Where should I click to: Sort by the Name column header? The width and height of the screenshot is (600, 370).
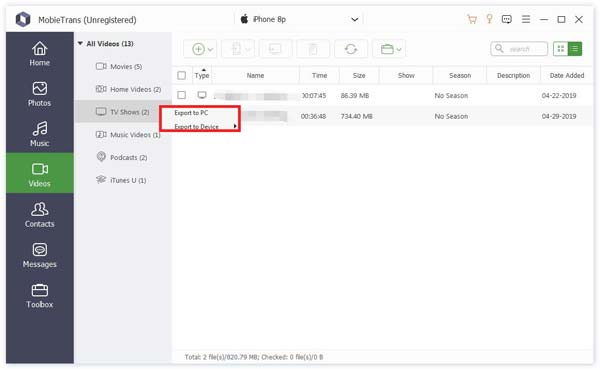tap(255, 75)
